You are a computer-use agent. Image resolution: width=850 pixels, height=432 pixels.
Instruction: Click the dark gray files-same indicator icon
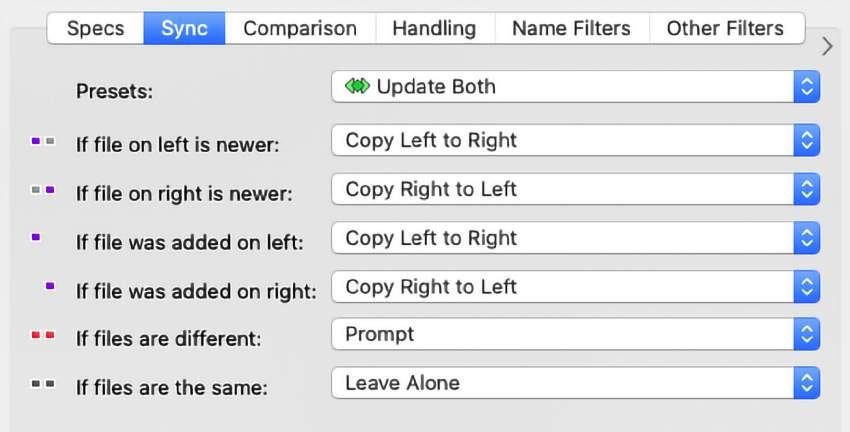tap(43, 383)
